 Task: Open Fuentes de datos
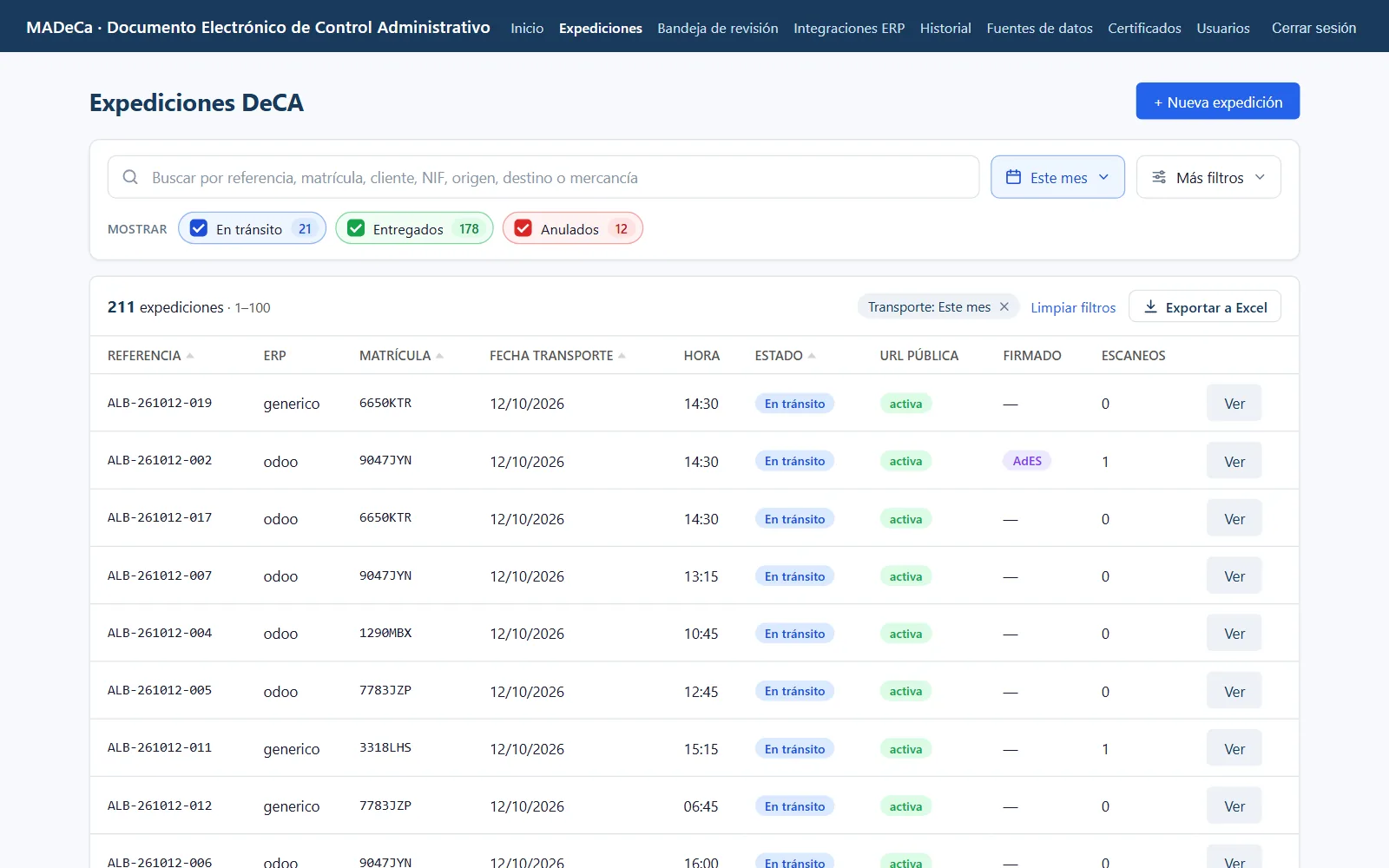pos(1039,28)
